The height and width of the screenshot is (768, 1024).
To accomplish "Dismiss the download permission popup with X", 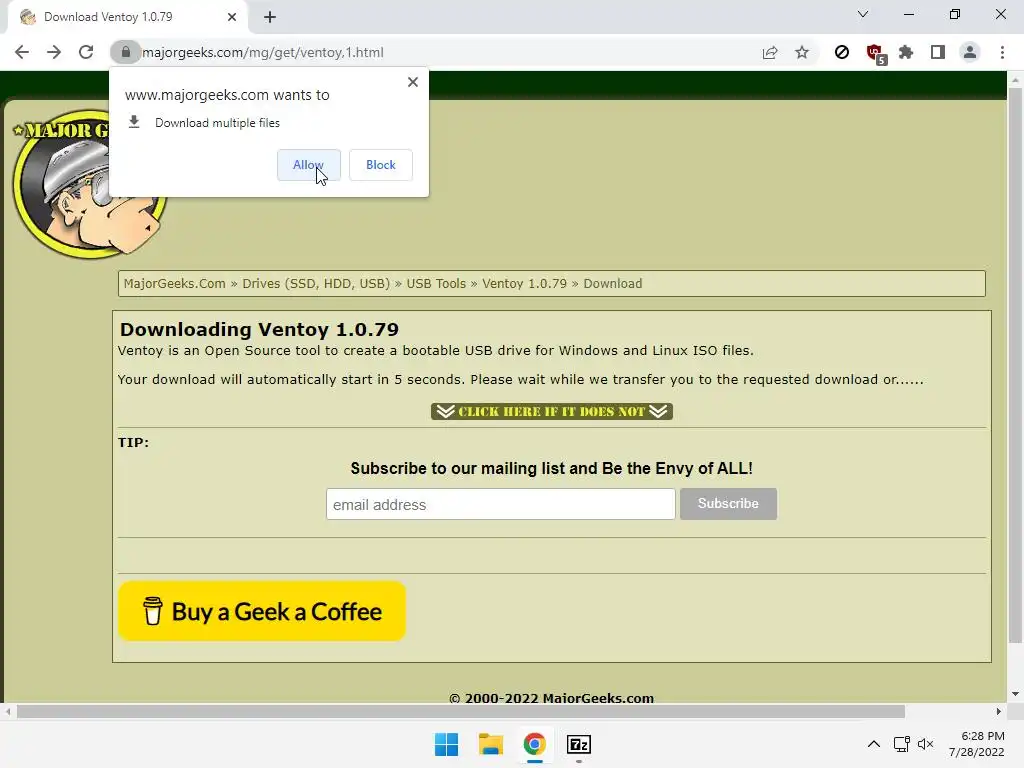I will coord(413,82).
